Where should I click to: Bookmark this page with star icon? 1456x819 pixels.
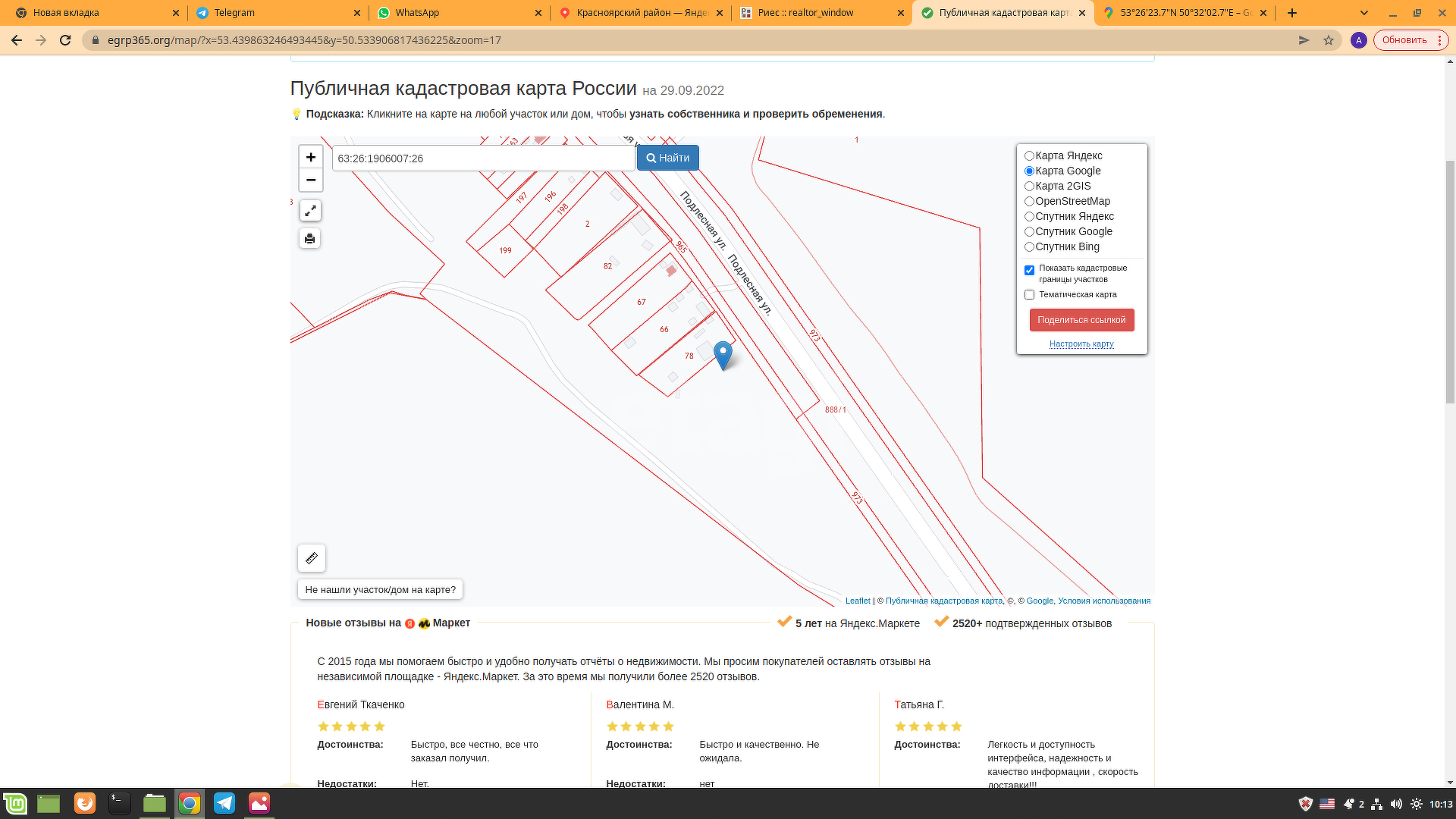coord(1328,40)
